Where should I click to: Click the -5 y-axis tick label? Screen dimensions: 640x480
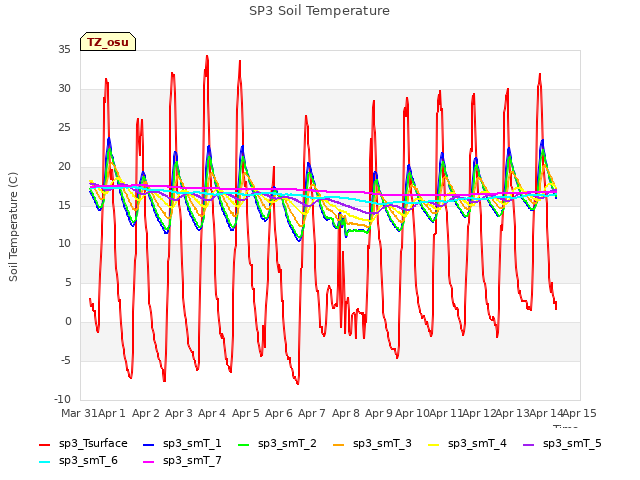[66, 360]
